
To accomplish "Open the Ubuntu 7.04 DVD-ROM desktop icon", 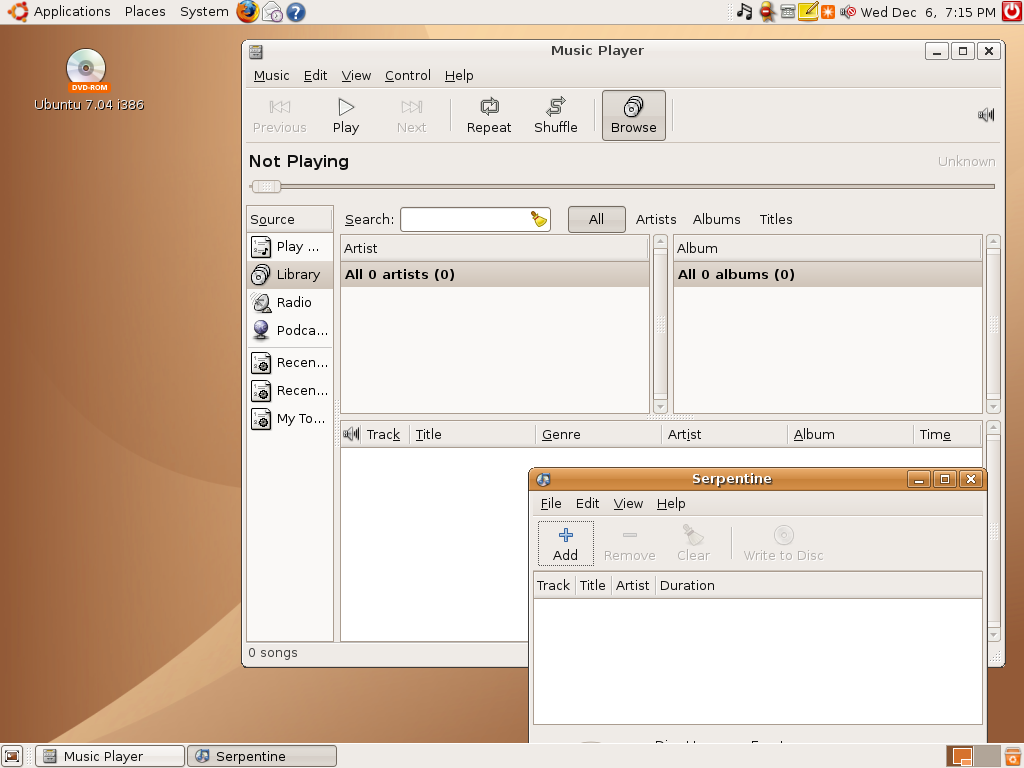I will (x=88, y=80).
